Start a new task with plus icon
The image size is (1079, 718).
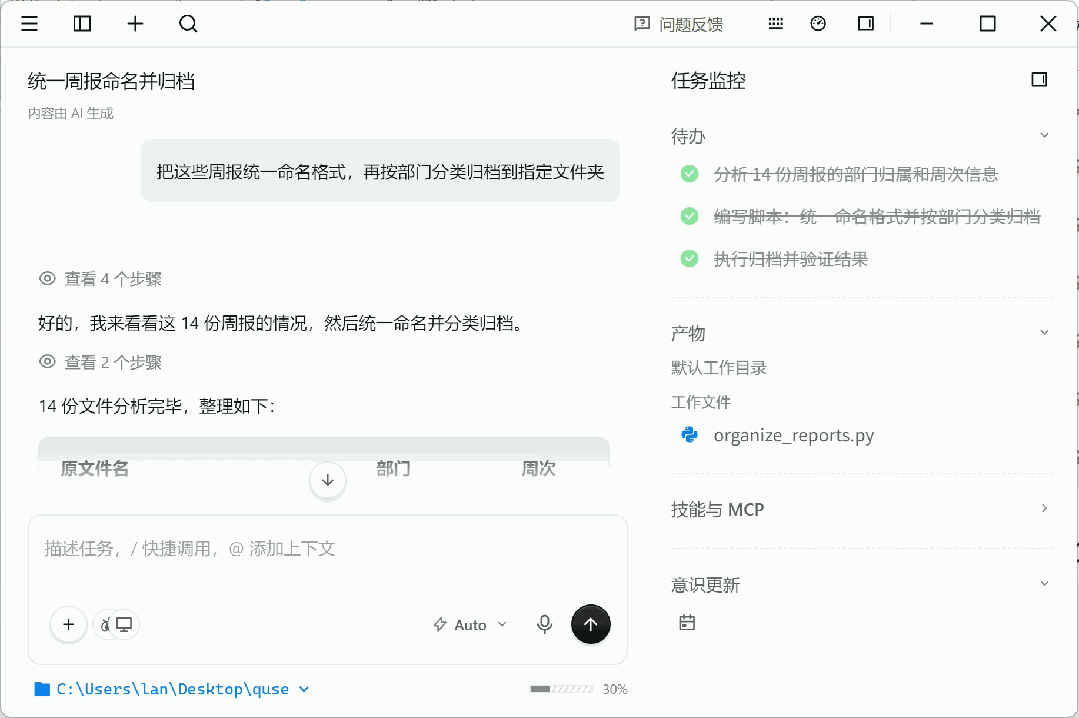point(136,24)
